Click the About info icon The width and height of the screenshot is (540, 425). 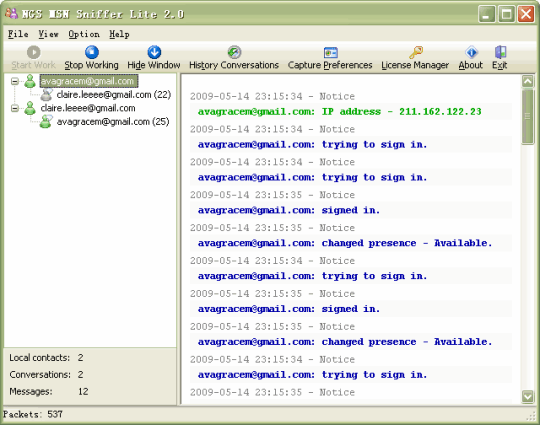pos(471,52)
